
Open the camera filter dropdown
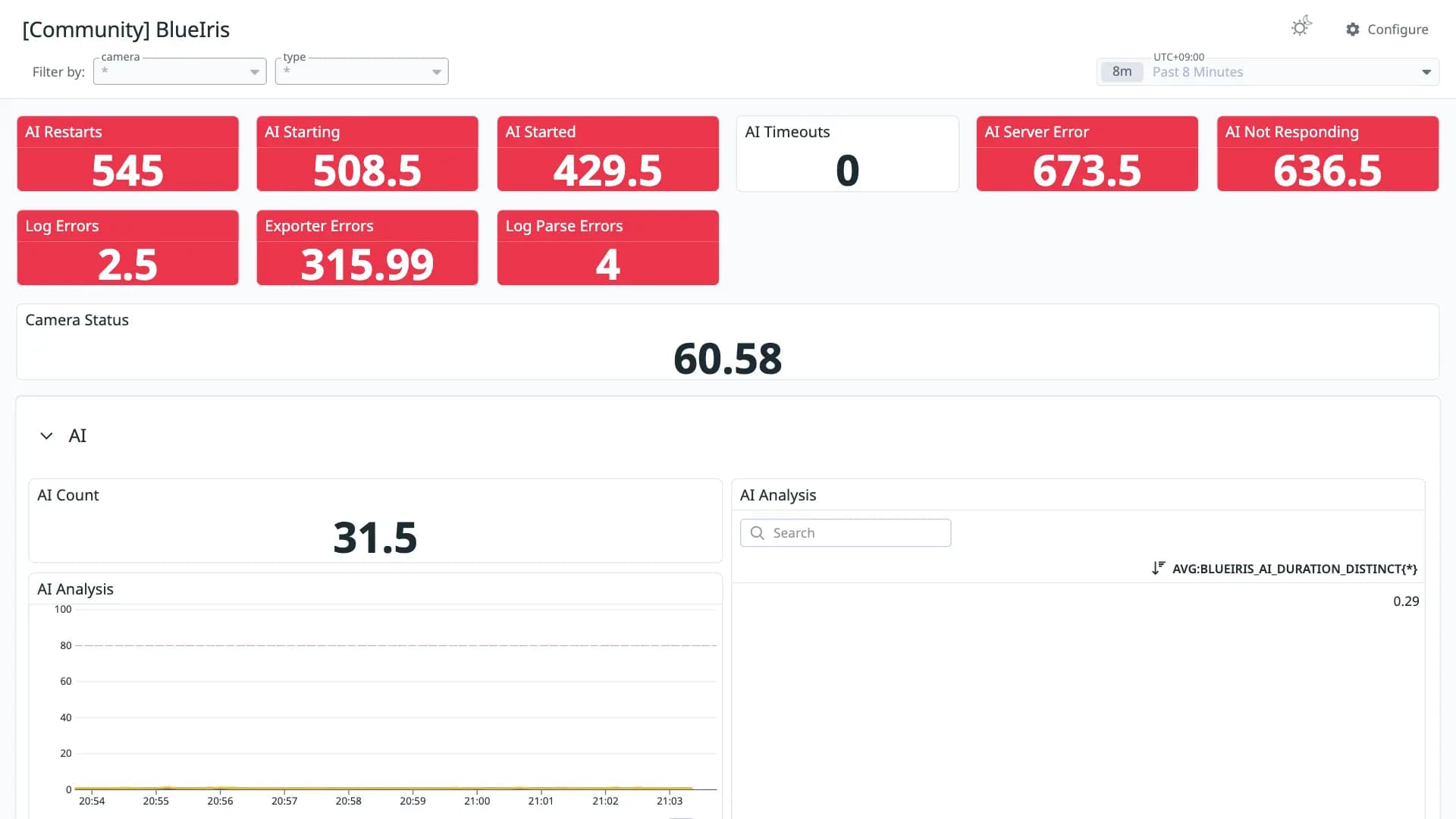pos(180,71)
